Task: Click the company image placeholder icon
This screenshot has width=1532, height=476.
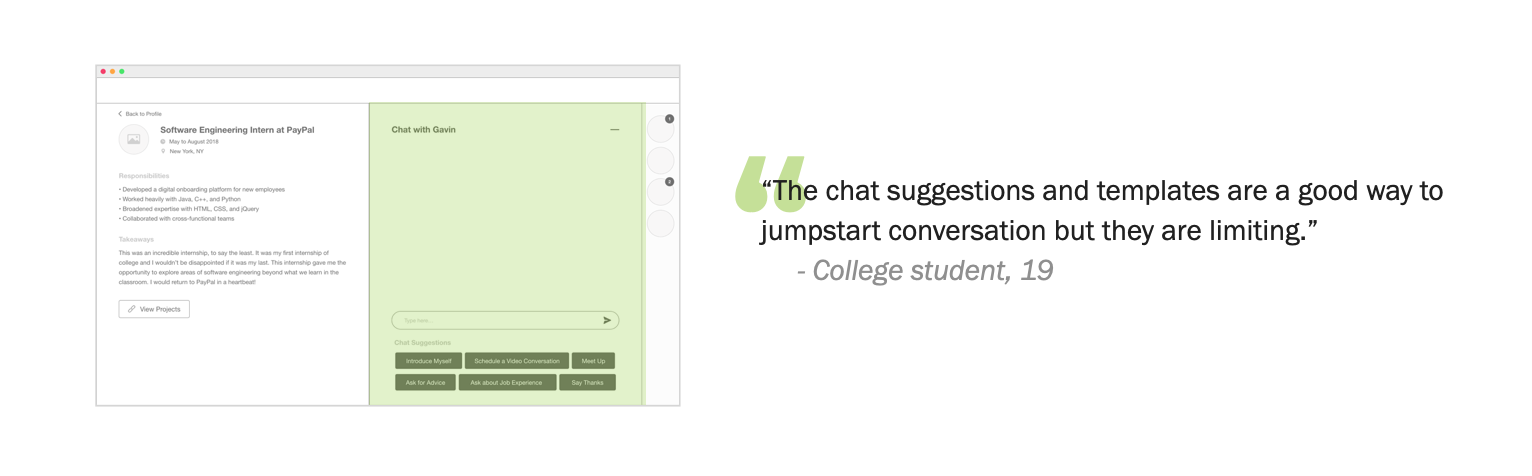Action: point(133,140)
